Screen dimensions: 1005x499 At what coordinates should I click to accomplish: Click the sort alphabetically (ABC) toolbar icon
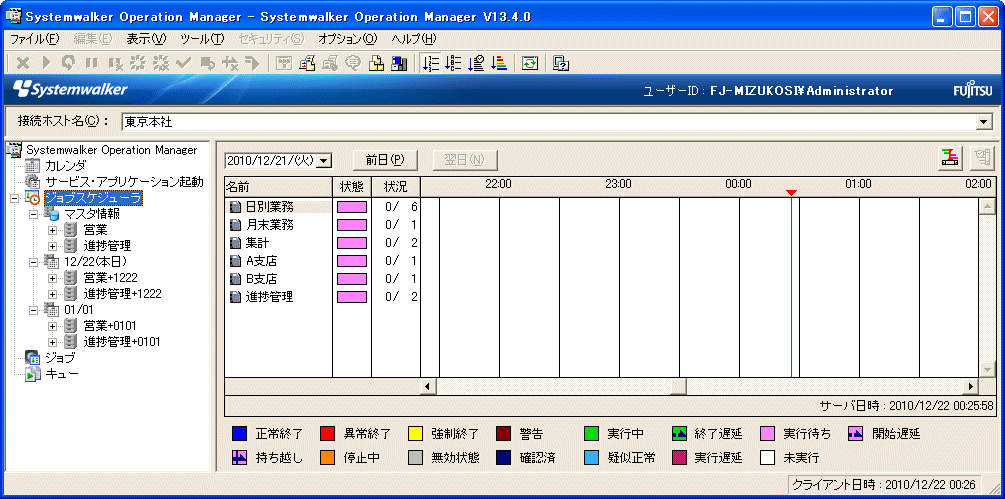click(x=454, y=63)
